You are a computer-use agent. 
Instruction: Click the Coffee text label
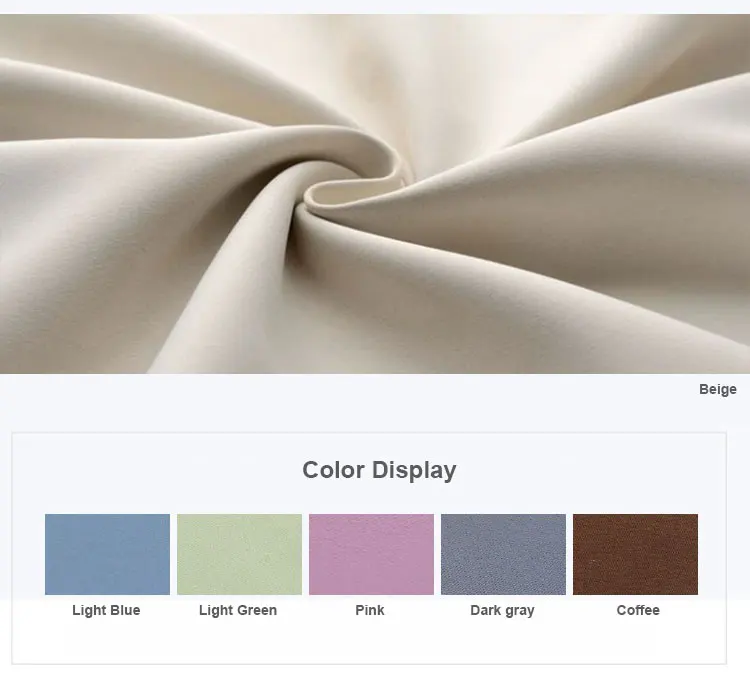(638, 610)
